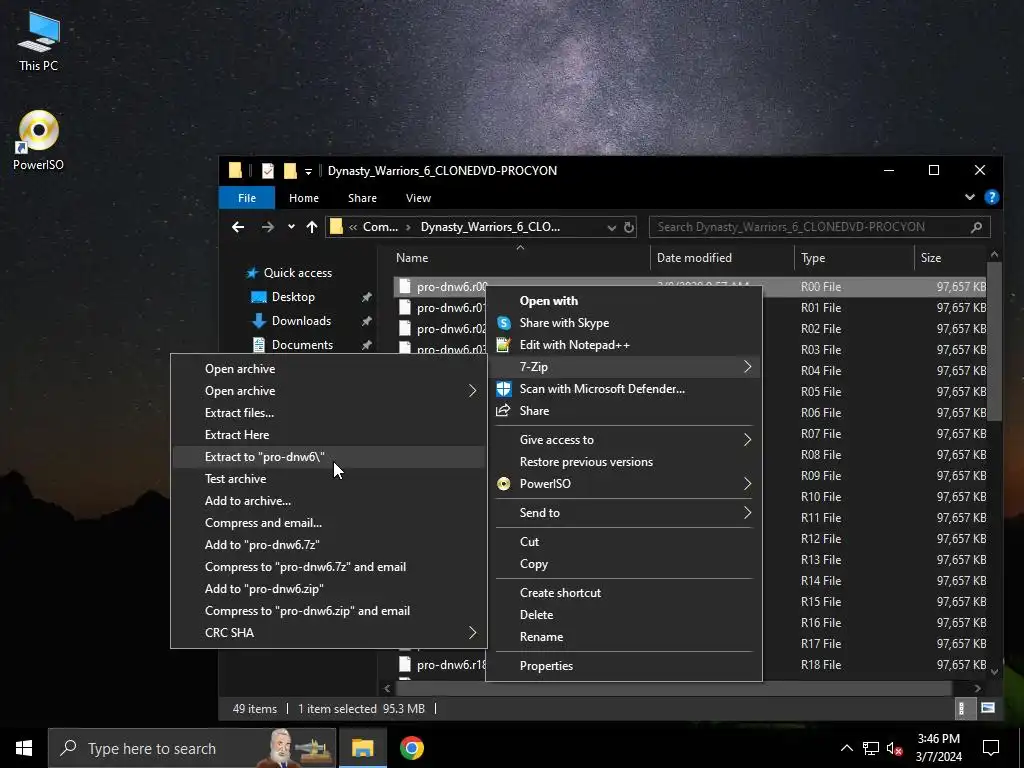Expand the CRC SHA submenu
The image size is (1024, 768).
tap(472, 633)
